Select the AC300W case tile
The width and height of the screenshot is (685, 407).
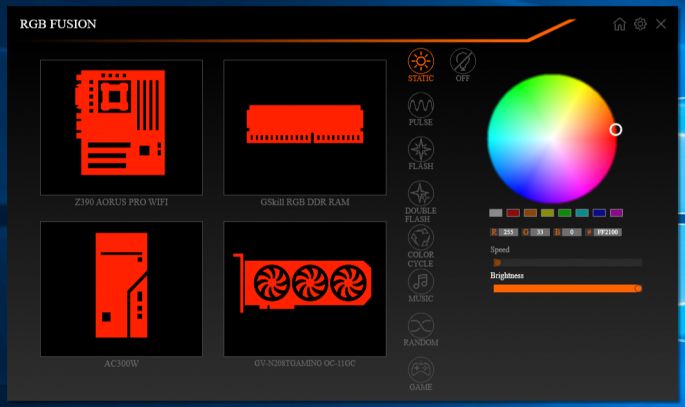click(x=121, y=289)
